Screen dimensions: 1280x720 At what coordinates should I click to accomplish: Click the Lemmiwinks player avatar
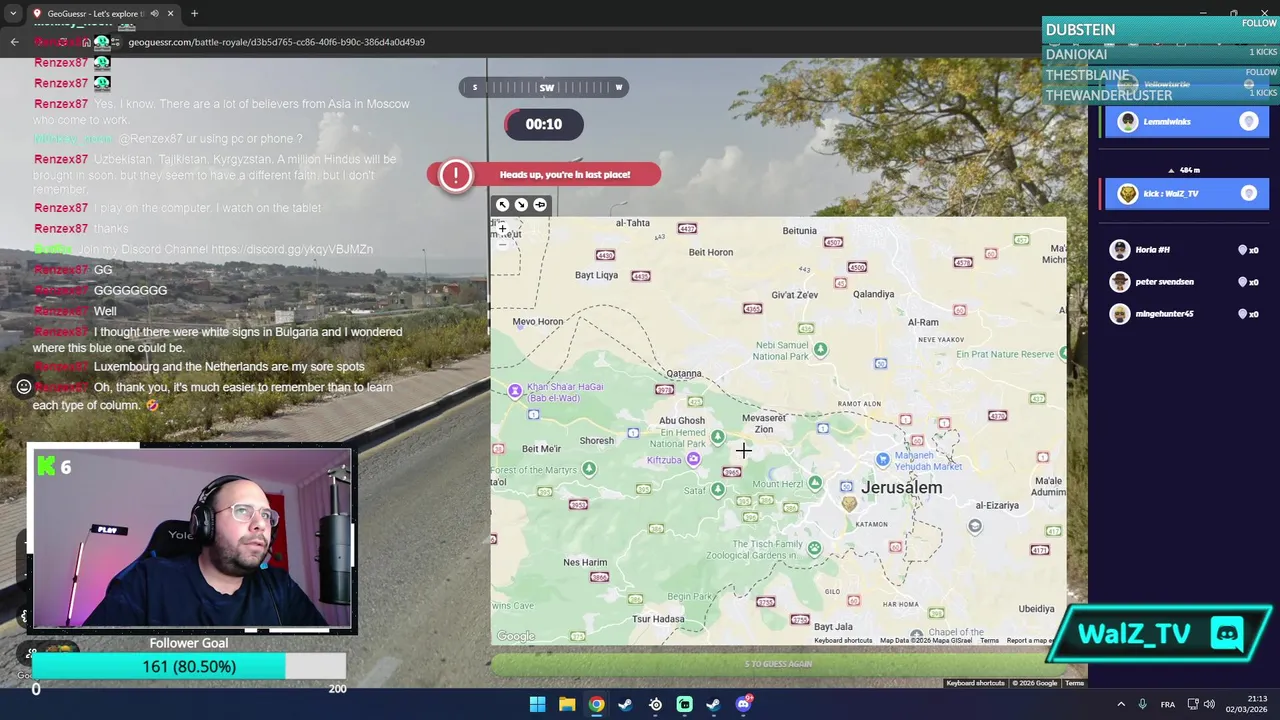click(1128, 122)
